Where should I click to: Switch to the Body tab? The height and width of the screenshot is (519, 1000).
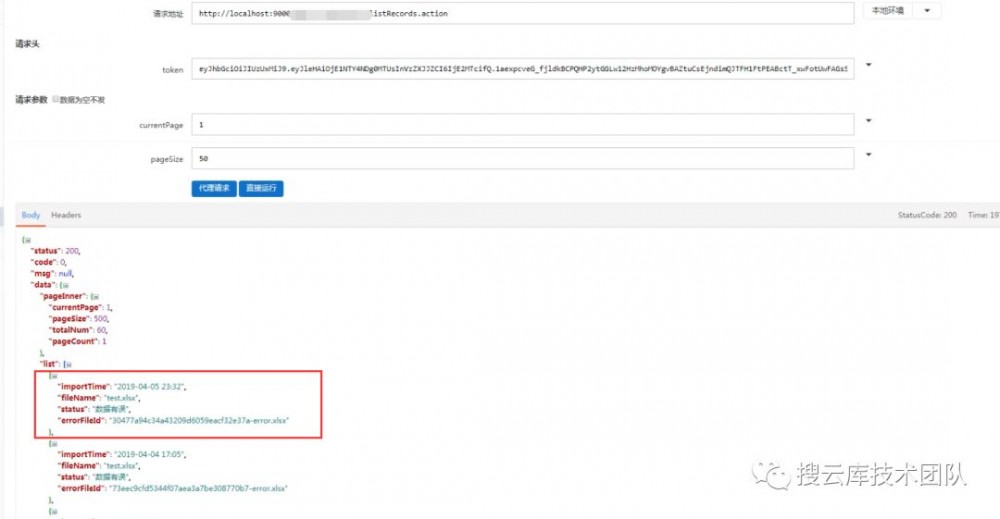pos(31,216)
